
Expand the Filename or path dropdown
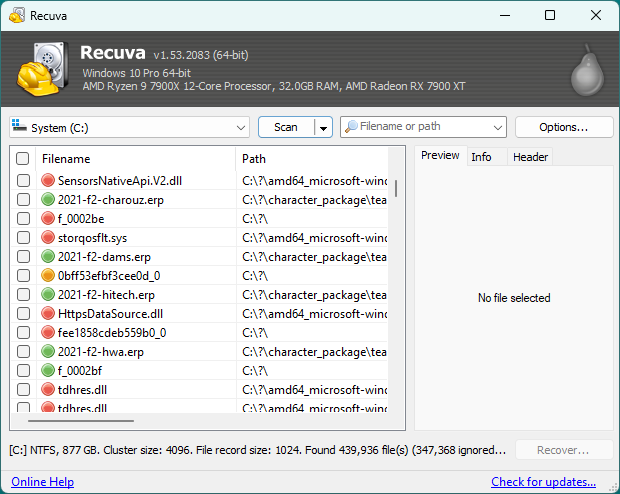tap(498, 127)
